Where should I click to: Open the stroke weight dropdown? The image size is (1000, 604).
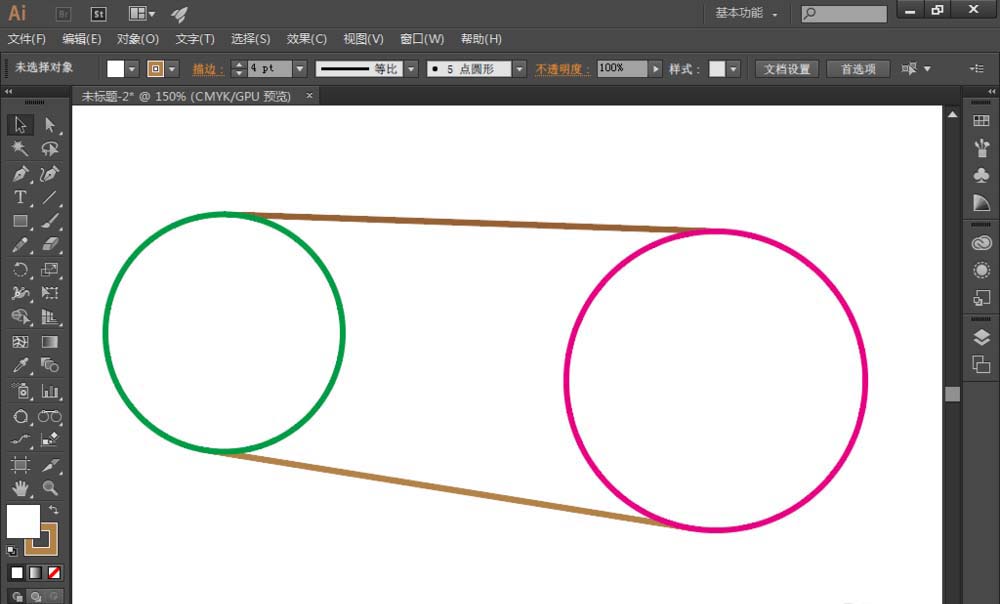[300, 69]
